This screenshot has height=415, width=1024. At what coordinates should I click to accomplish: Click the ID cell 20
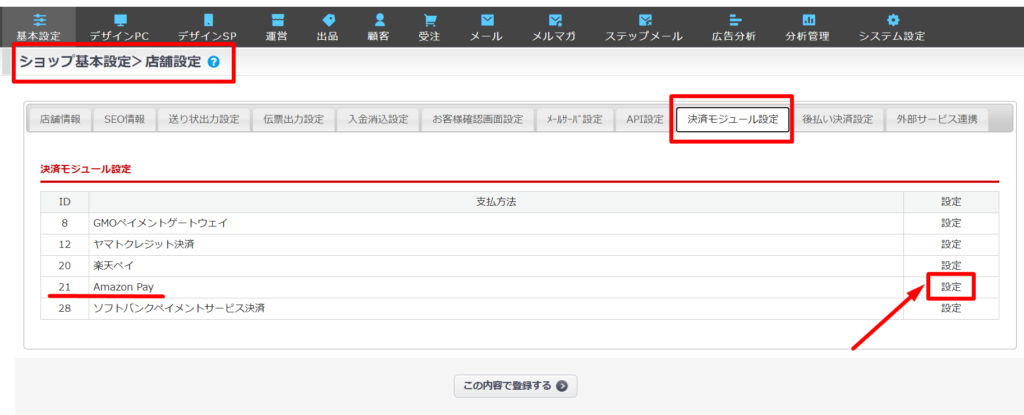65,265
